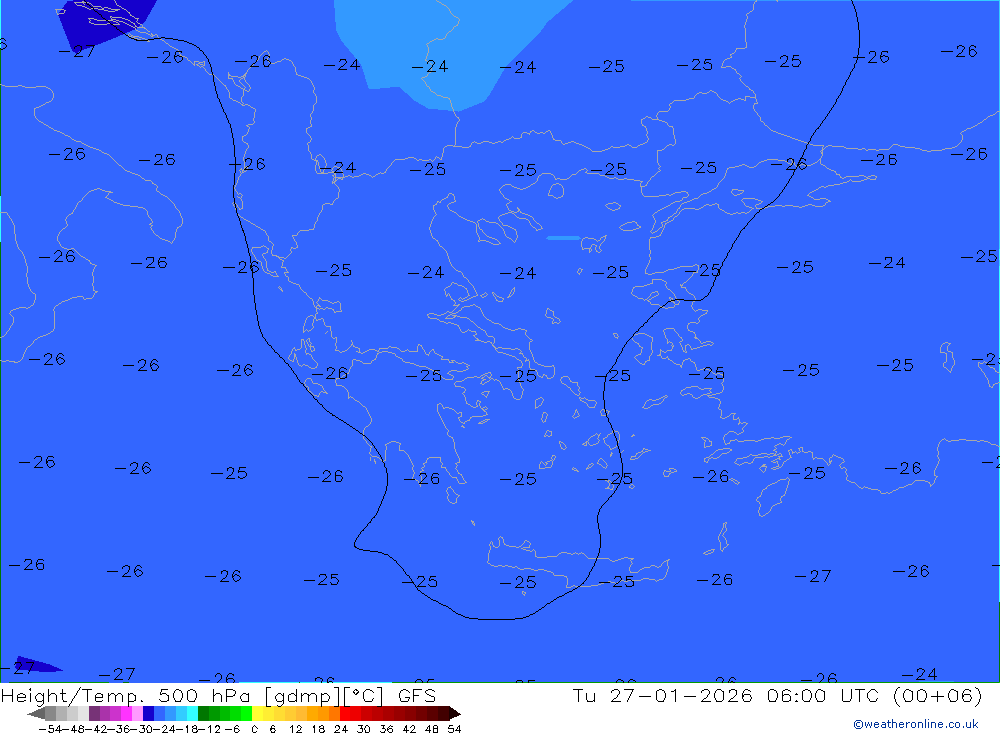Click the '[gdmp]' unit text
1000x733 pixels.
pos(300,696)
